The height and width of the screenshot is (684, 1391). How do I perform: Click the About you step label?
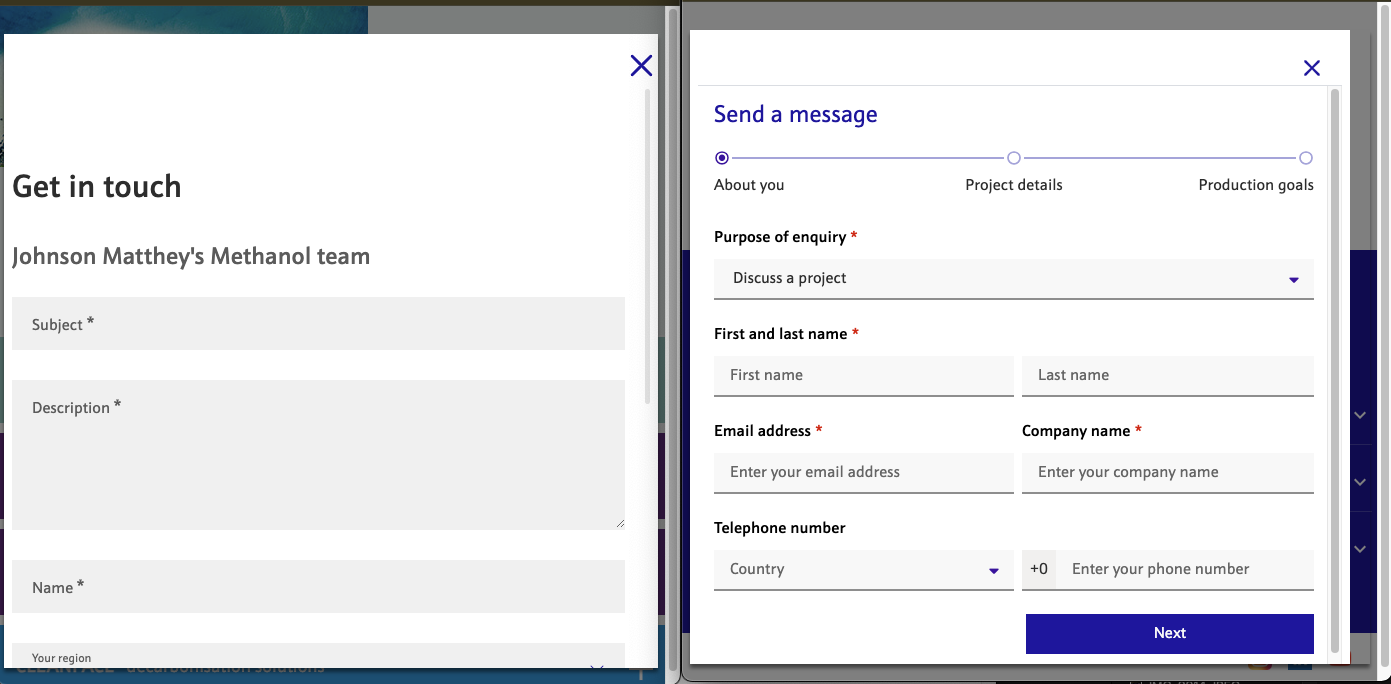pos(749,185)
